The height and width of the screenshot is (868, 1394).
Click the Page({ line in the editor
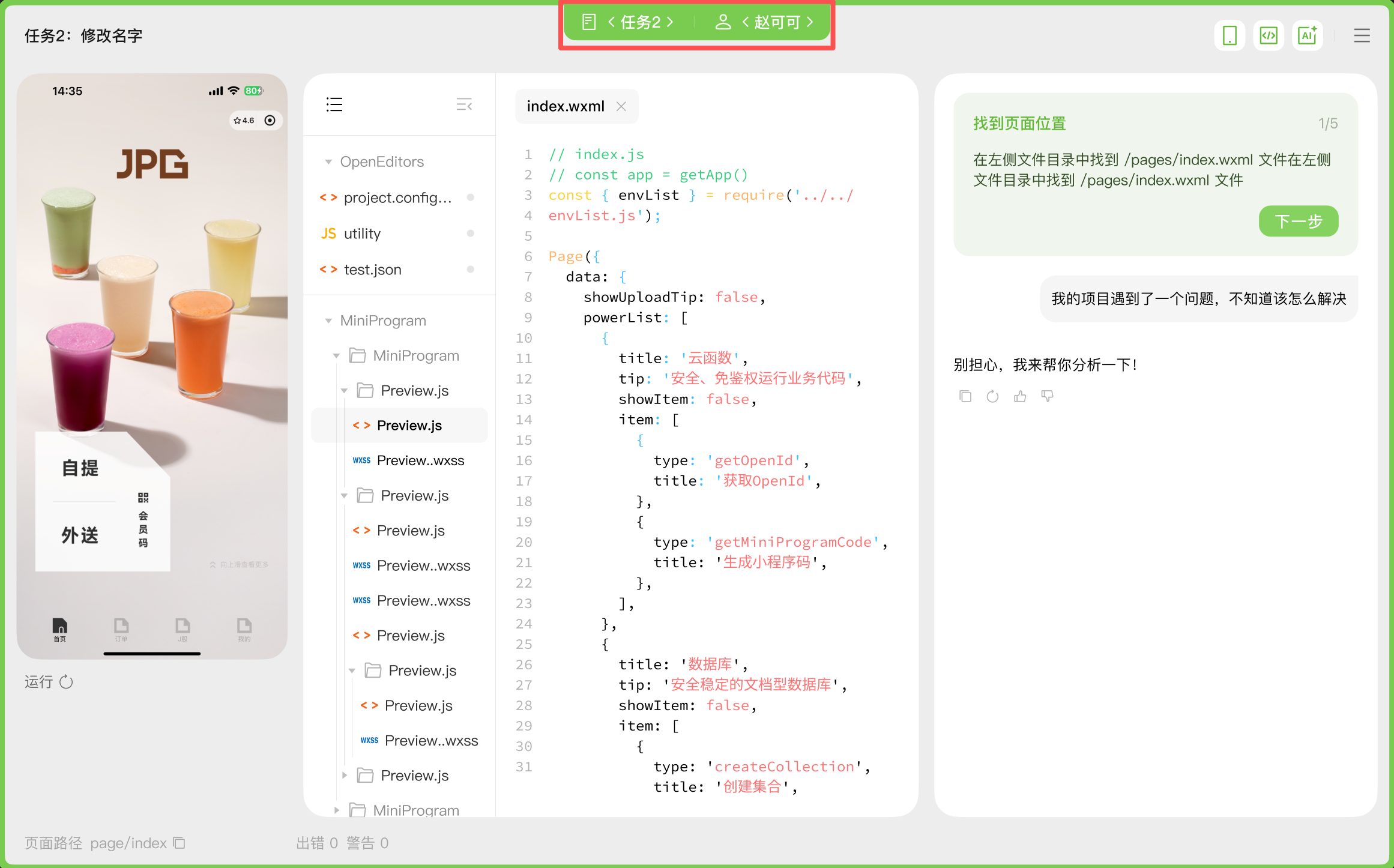(574, 256)
